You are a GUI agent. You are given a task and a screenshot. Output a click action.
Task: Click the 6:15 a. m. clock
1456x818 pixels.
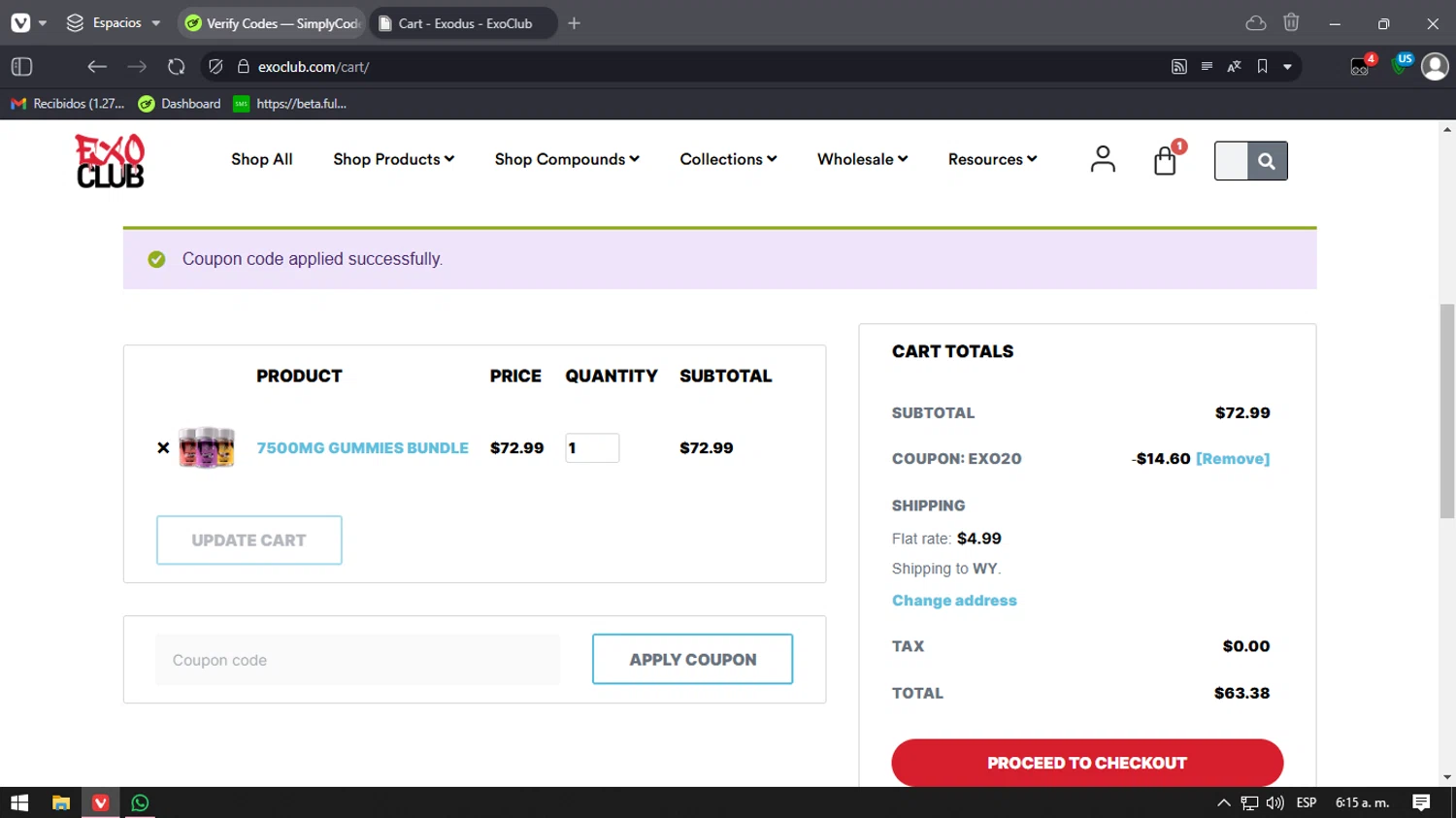[1362, 802]
